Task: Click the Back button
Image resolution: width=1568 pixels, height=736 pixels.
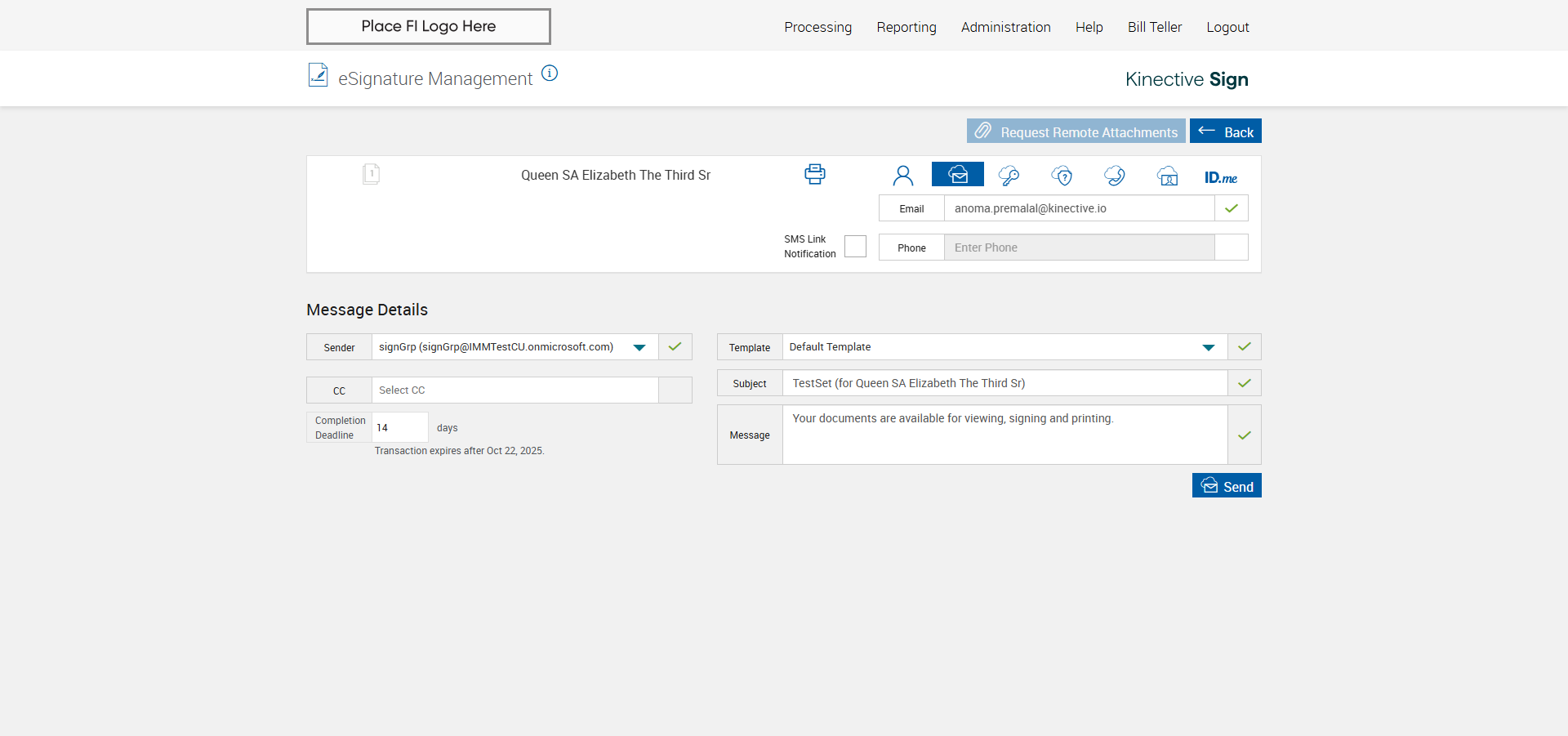Action: 1225,132
